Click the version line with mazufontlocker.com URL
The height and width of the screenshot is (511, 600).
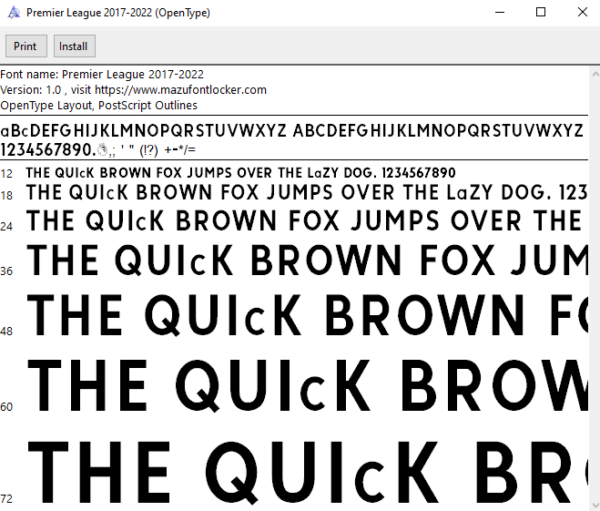click(x=133, y=90)
